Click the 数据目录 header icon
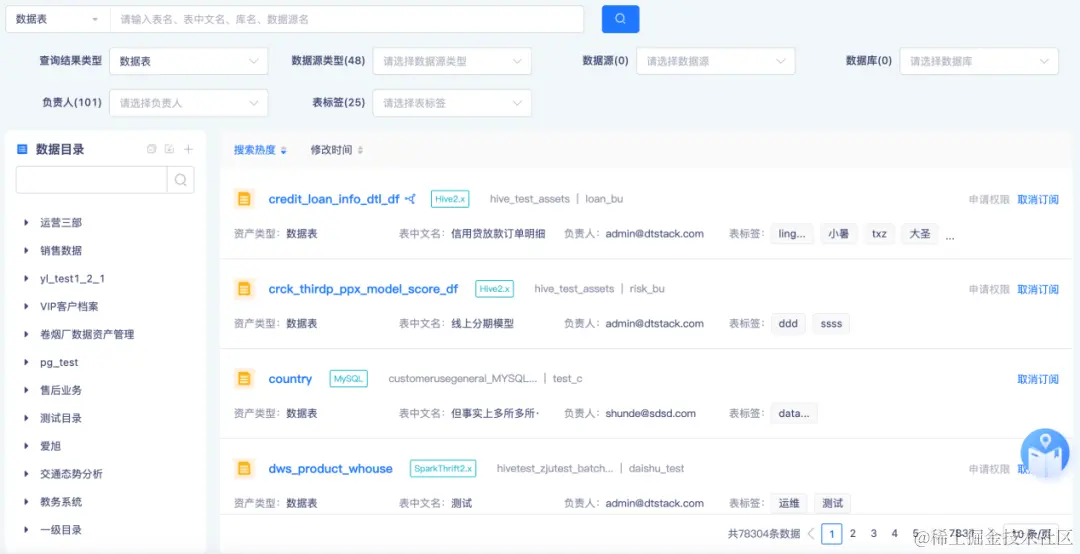Image resolution: width=1080 pixels, height=554 pixels. click(22, 149)
